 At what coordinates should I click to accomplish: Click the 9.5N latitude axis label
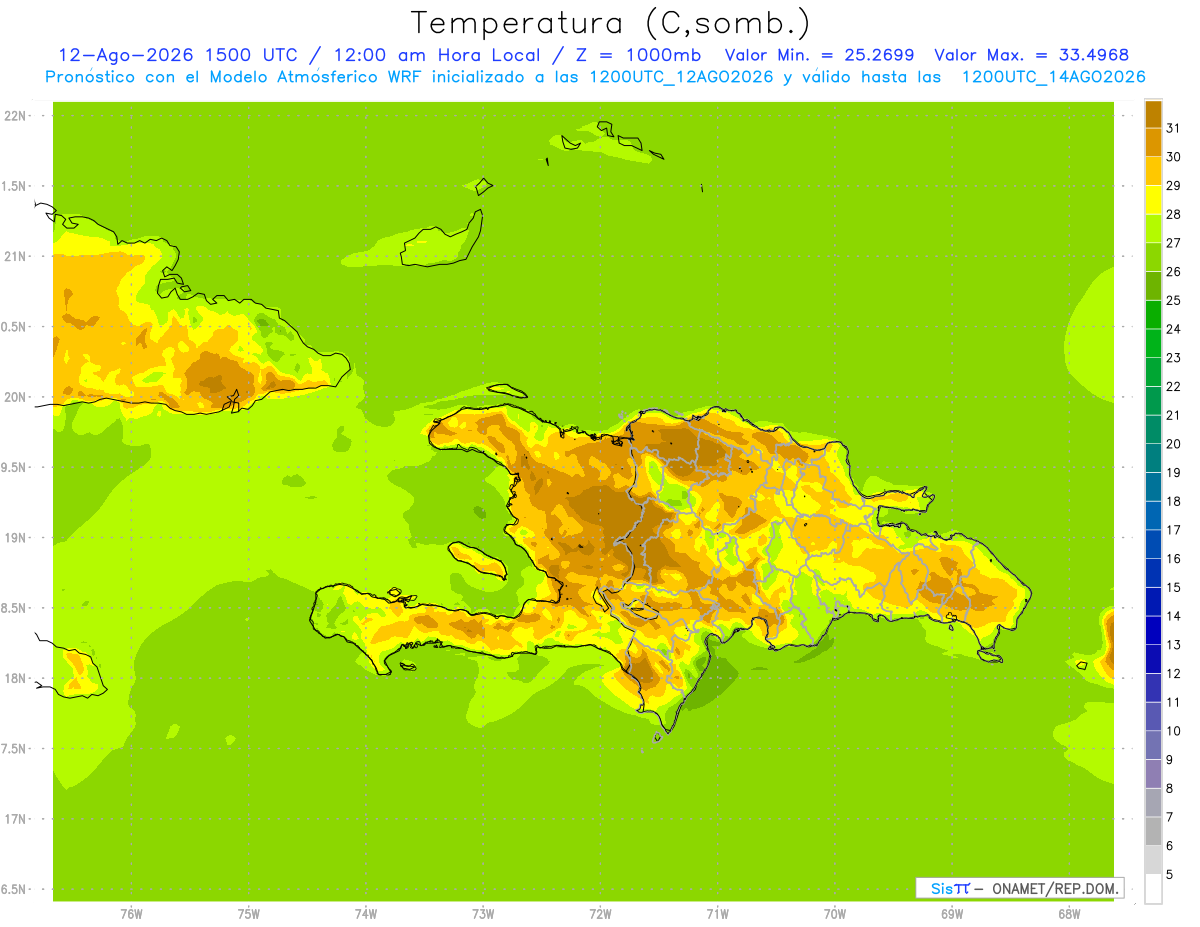tap(15, 468)
